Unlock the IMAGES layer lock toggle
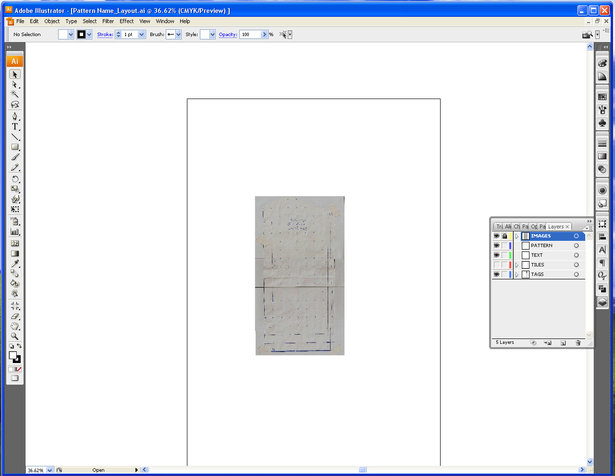Image resolution: width=615 pixels, height=476 pixels. 504,236
